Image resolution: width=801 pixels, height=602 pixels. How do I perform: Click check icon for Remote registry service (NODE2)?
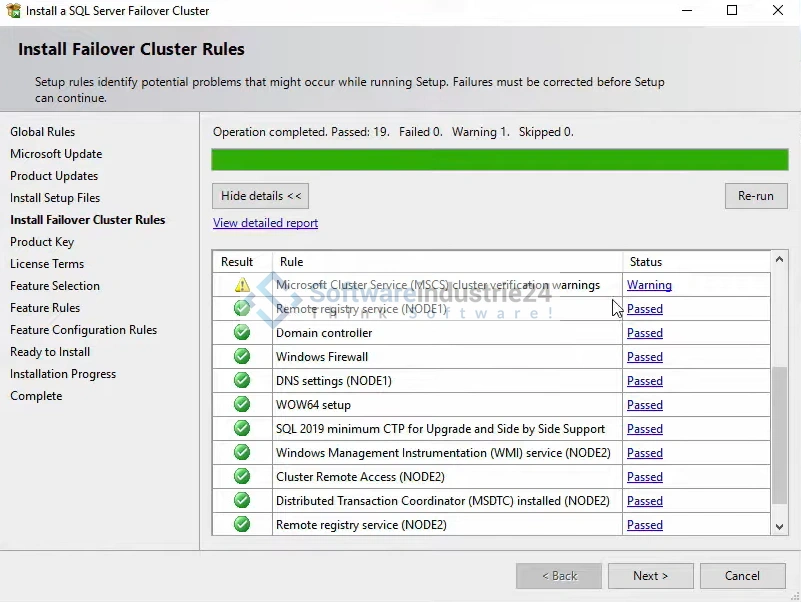(242, 525)
